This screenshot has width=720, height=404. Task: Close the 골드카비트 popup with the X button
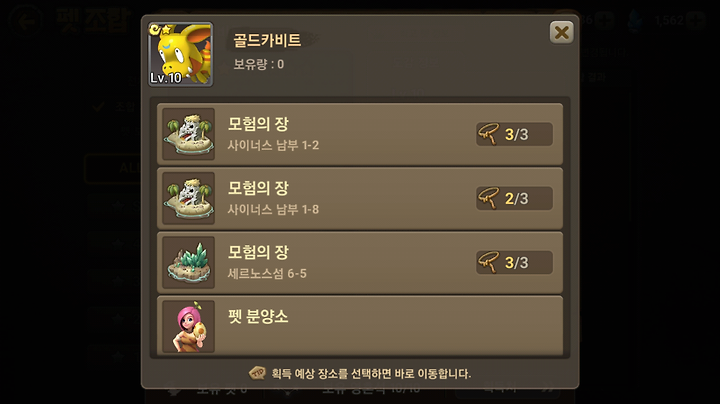point(561,33)
